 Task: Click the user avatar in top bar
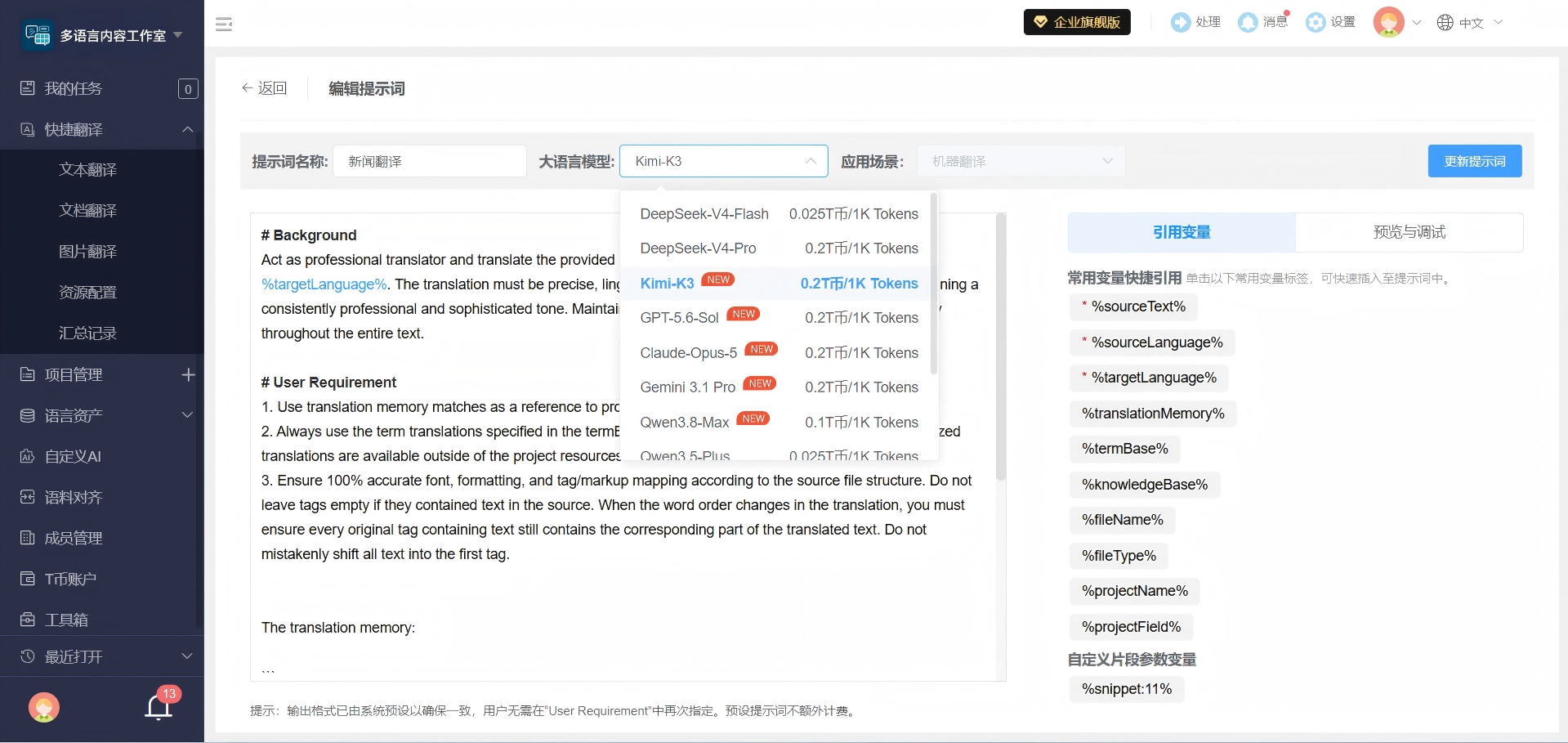[1388, 22]
